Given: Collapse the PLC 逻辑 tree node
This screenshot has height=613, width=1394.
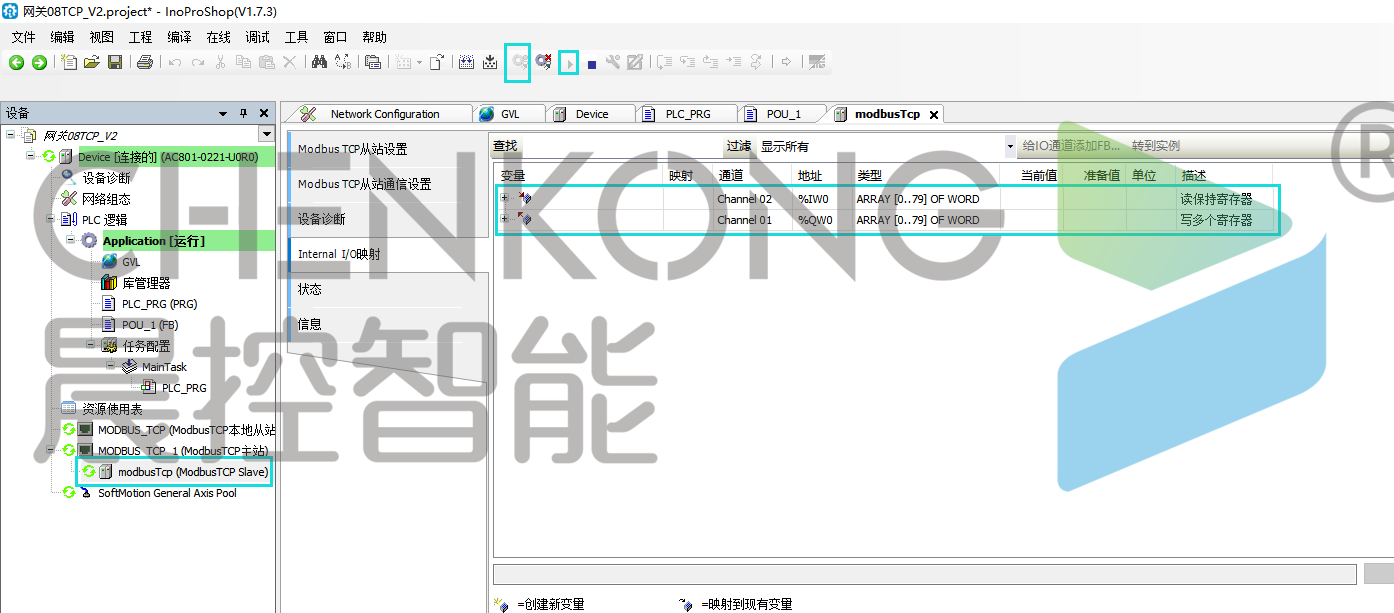Looking at the screenshot, I should [x=51, y=219].
